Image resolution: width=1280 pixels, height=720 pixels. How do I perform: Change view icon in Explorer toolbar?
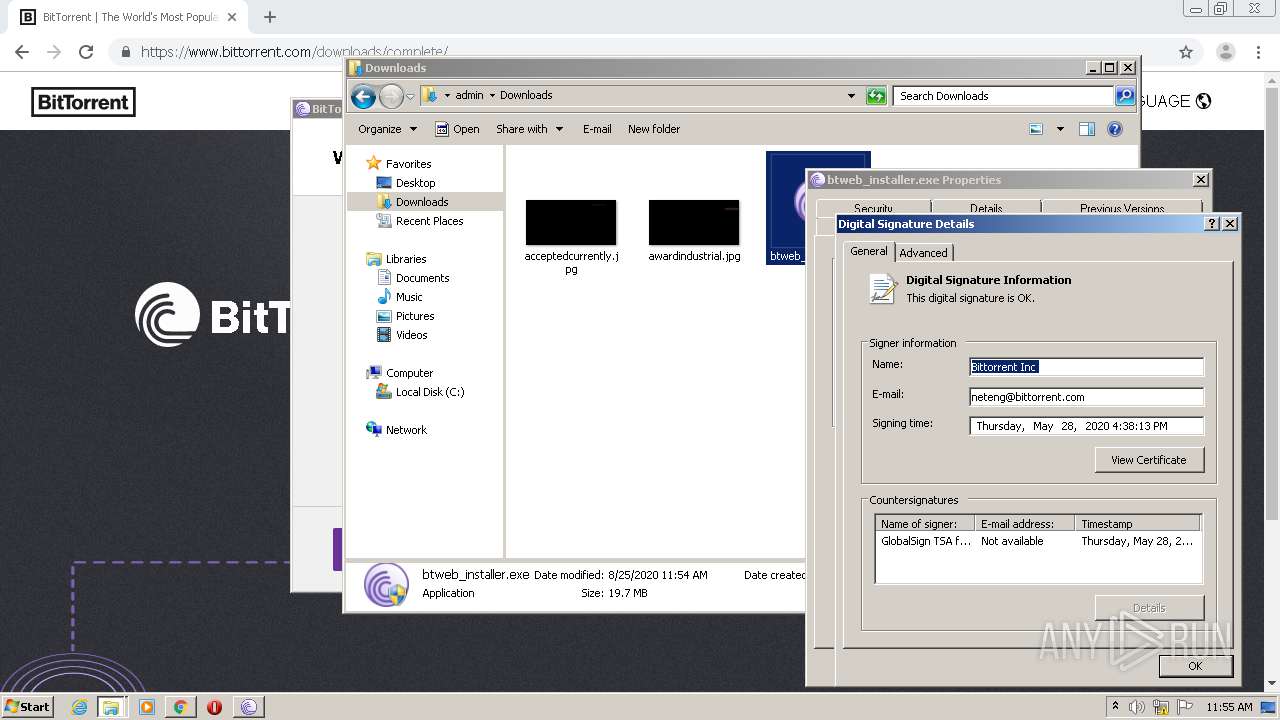click(1036, 129)
